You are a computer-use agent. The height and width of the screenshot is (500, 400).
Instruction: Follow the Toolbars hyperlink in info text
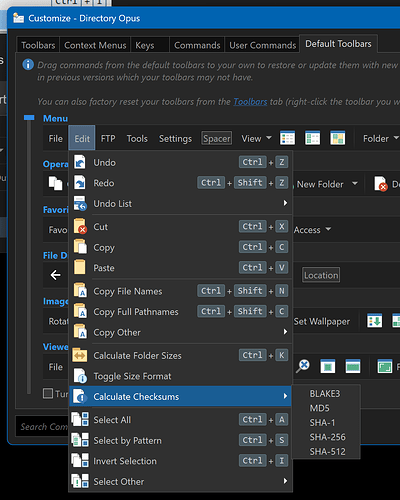pyautogui.click(x=250, y=102)
